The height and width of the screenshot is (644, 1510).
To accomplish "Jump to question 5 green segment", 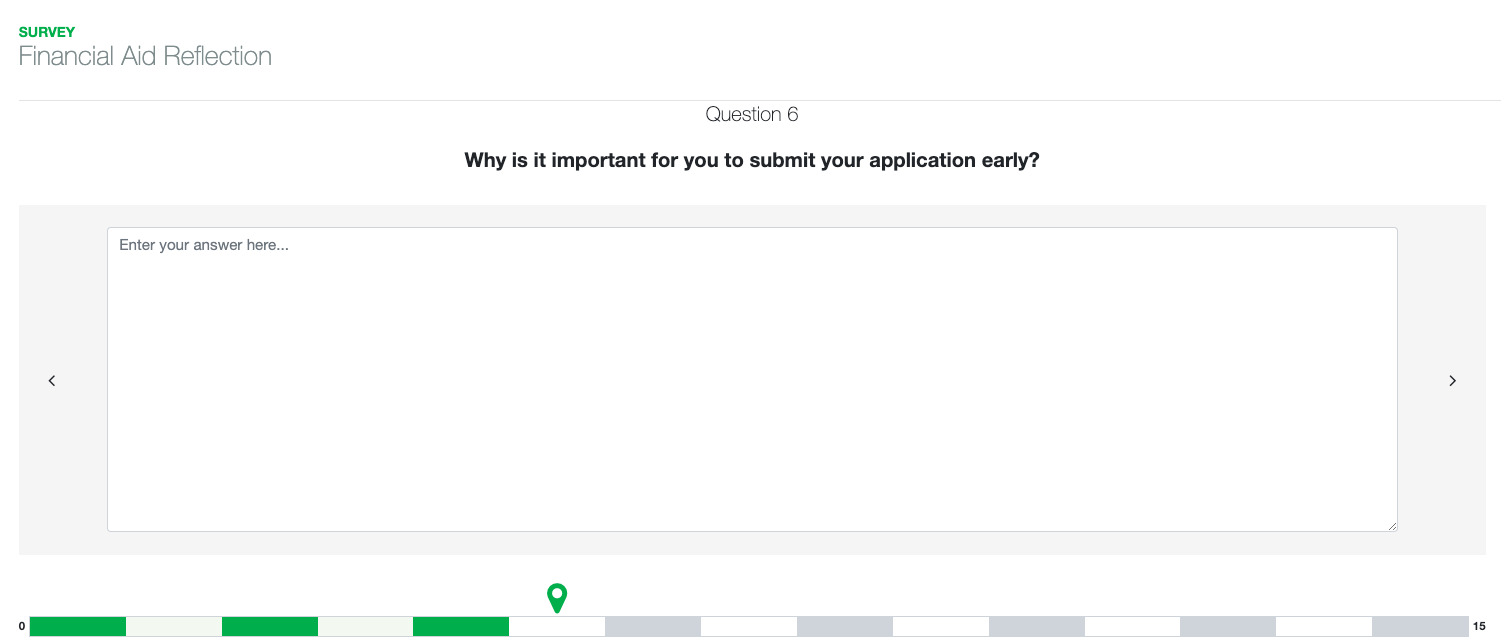I will tap(461, 627).
